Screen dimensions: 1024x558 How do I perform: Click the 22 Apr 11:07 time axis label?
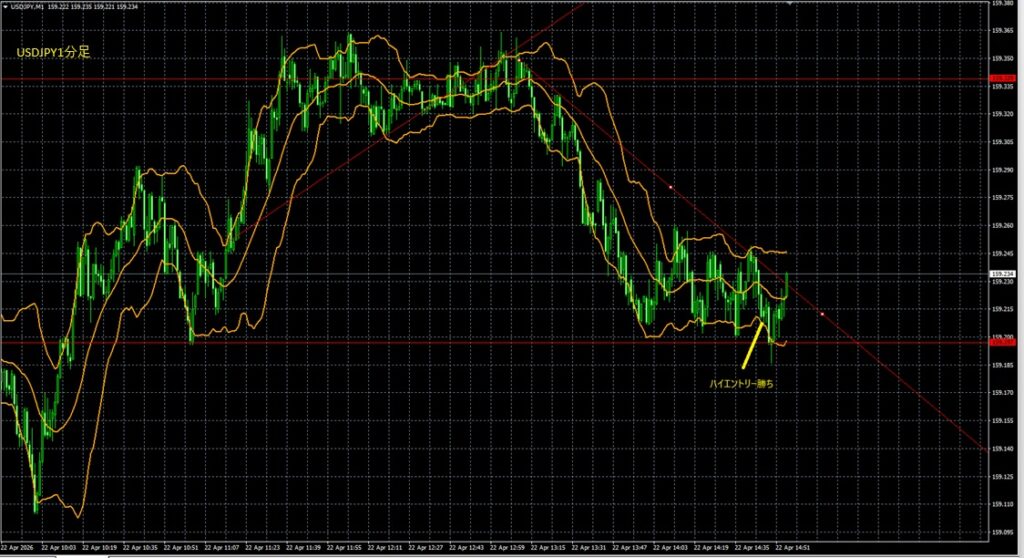pyautogui.click(x=222, y=548)
